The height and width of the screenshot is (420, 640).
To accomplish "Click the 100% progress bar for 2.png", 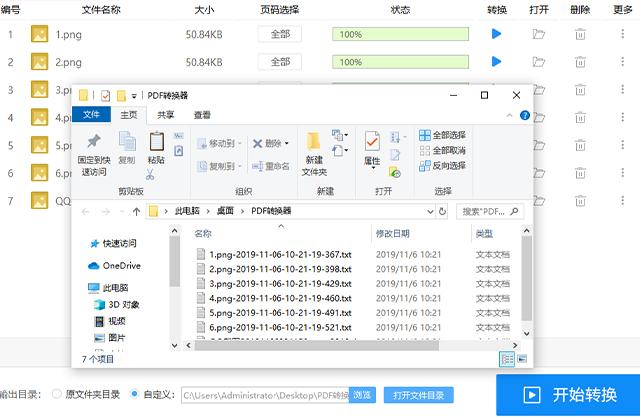I will (400, 62).
